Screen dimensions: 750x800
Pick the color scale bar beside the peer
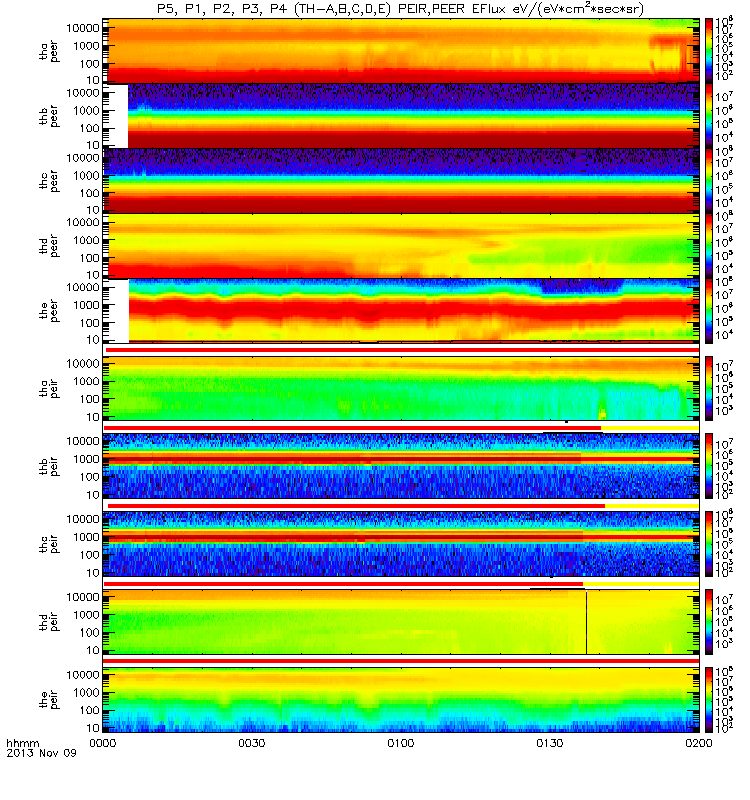(x=709, y=310)
